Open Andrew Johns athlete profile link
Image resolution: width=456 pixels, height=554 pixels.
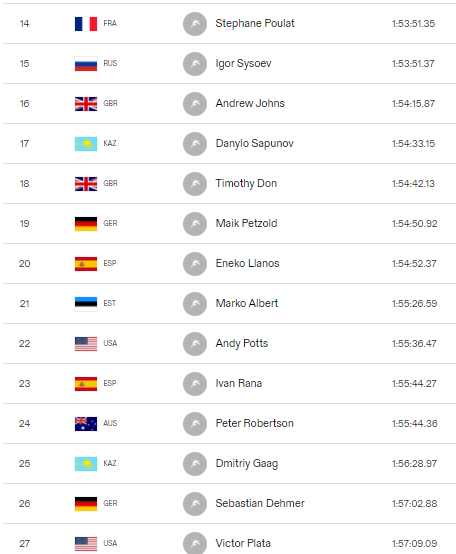pyautogui.click(x=250, y=103)
